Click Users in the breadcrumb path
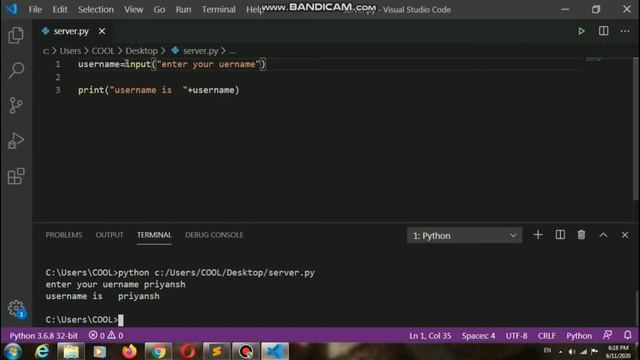Screen dimensions: 640x360 click(x=70, y=51)
